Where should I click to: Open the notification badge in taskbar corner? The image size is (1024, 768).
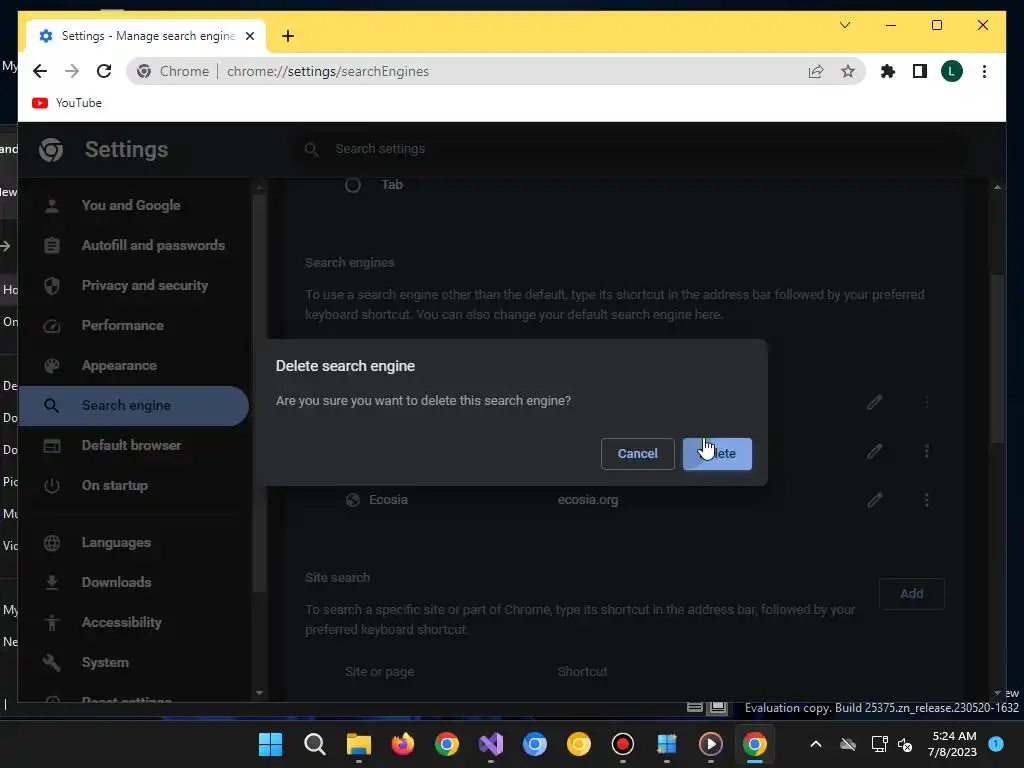pyautogui.click(x=996, y=744)
